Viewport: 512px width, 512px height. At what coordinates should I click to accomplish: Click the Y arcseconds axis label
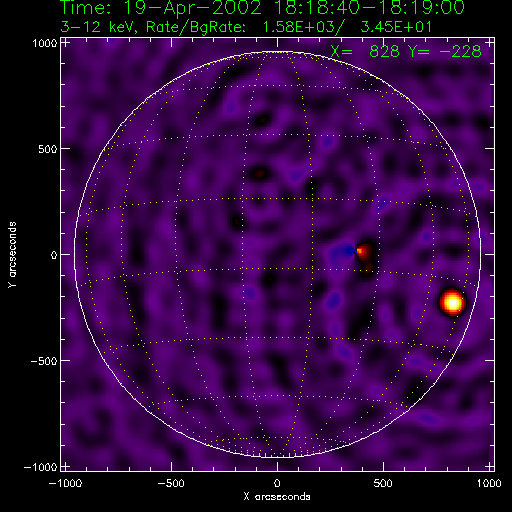(x=12, y=255)
